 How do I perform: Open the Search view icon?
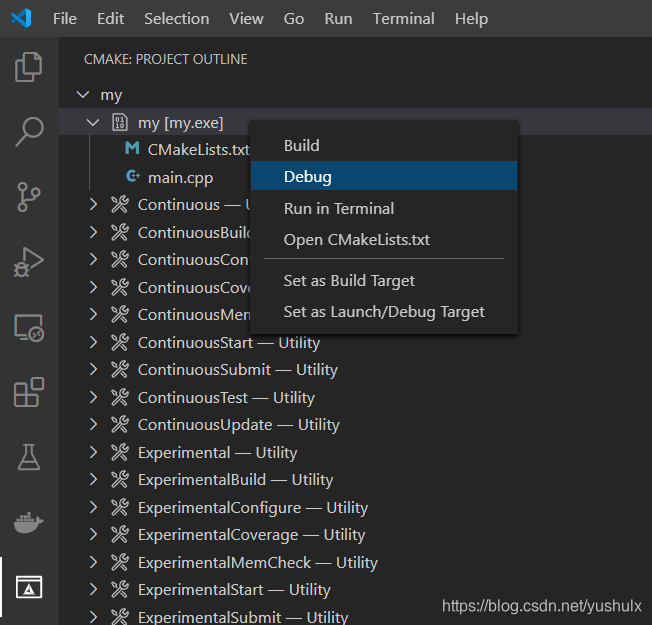[29, 131]
